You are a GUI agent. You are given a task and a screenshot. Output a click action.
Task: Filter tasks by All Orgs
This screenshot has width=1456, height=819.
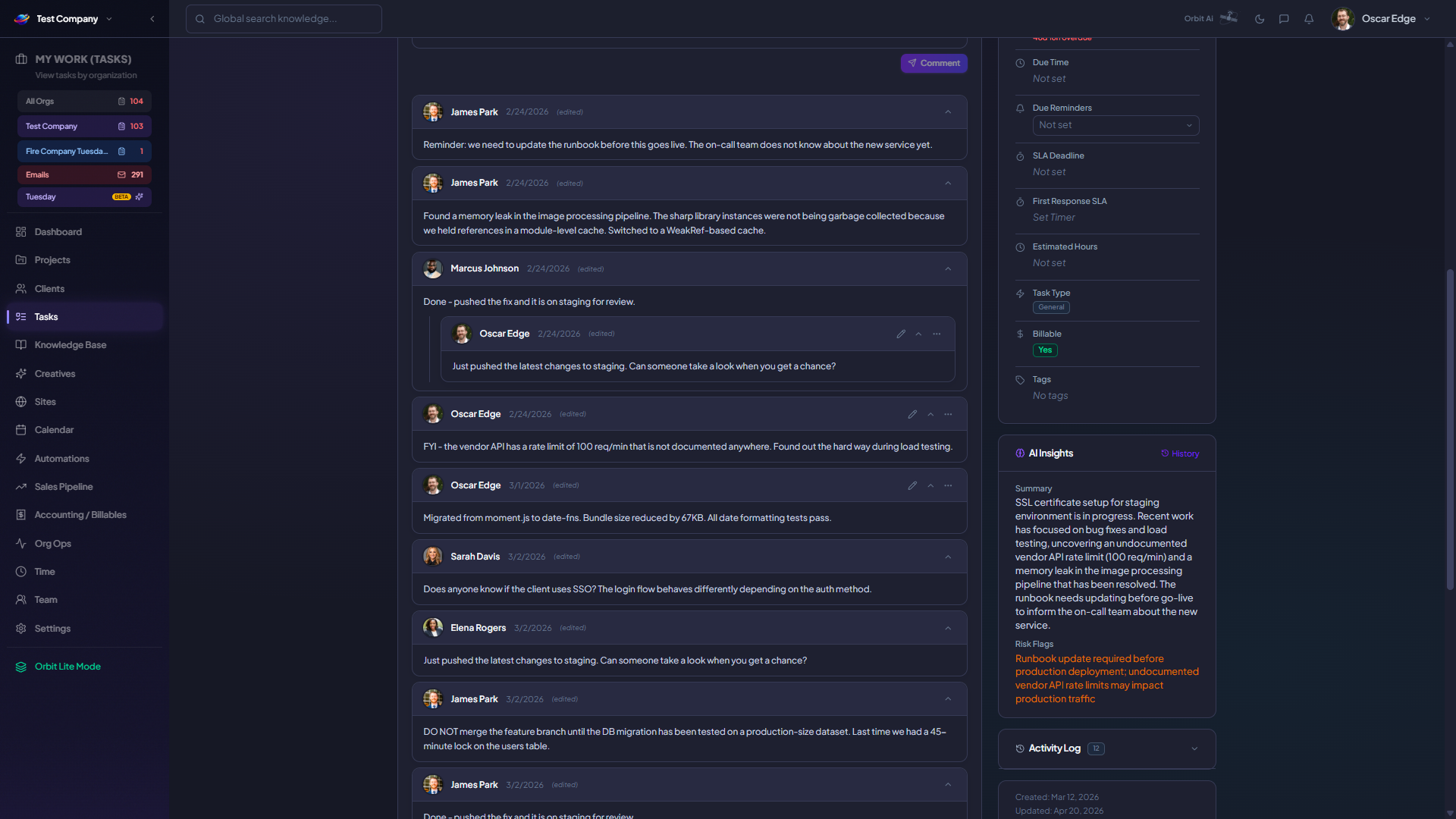[84, 102]
